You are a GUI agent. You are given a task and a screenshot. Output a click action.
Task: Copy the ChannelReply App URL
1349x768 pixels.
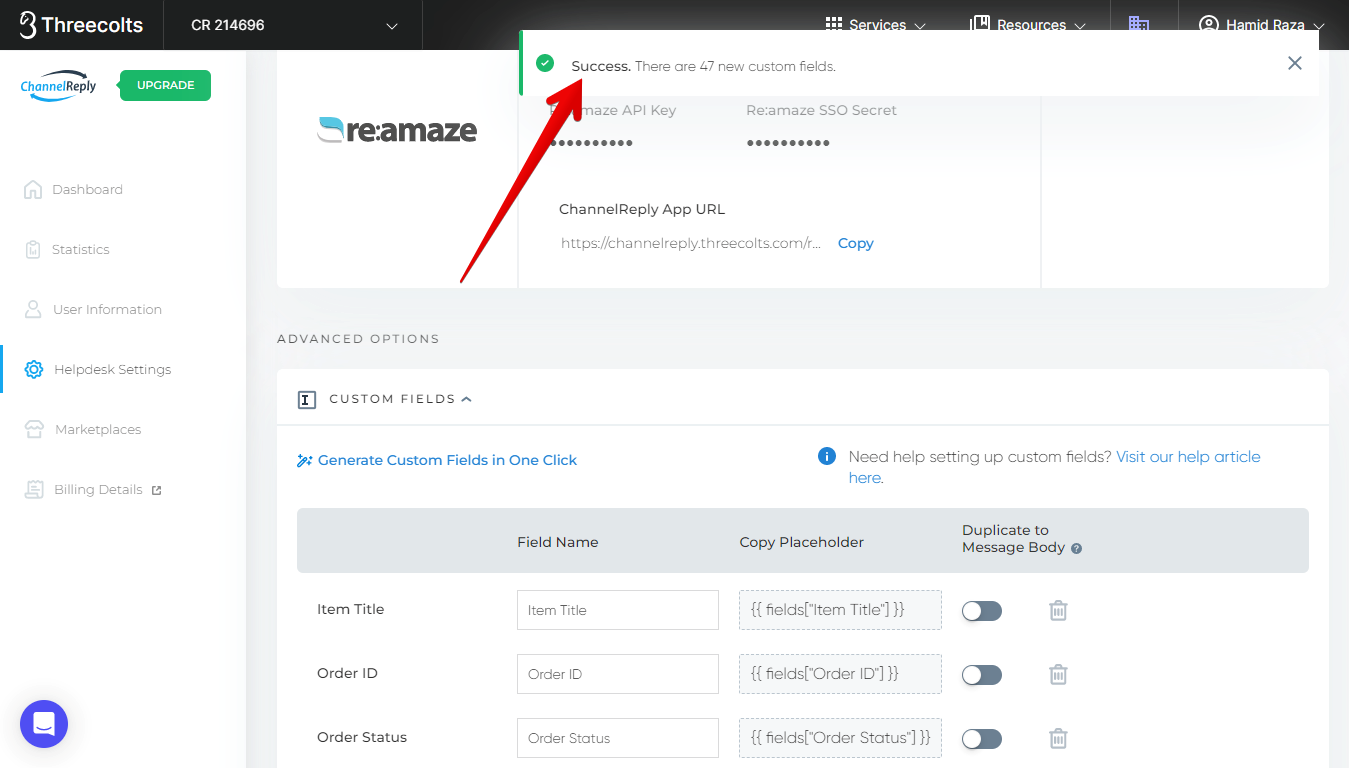point(855,243)
